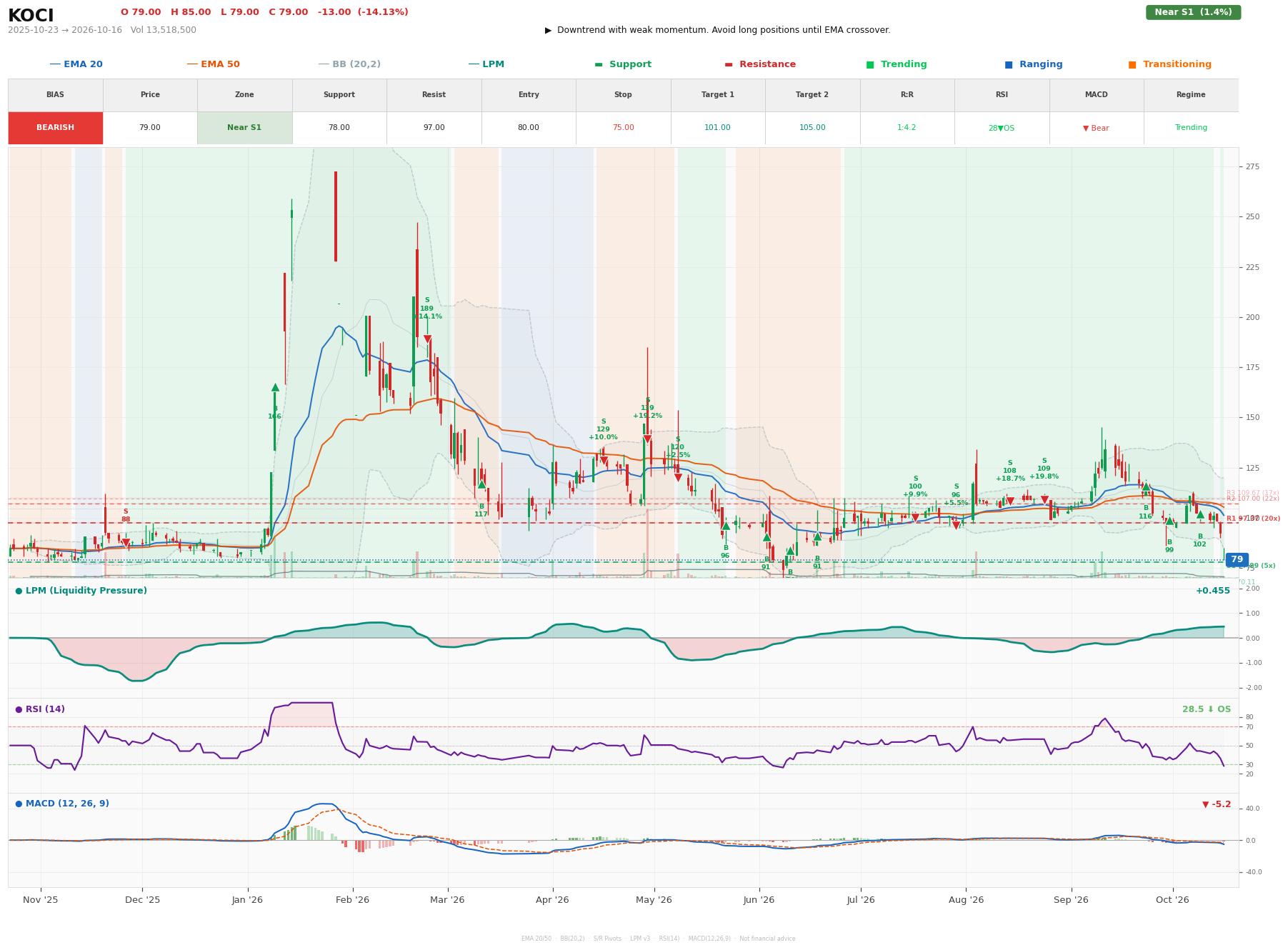Image resolution: width=1288 pixels, height=950 pixels.
Task: Click the sell marker labeled S 88
Action: click(x=126, y=543)
